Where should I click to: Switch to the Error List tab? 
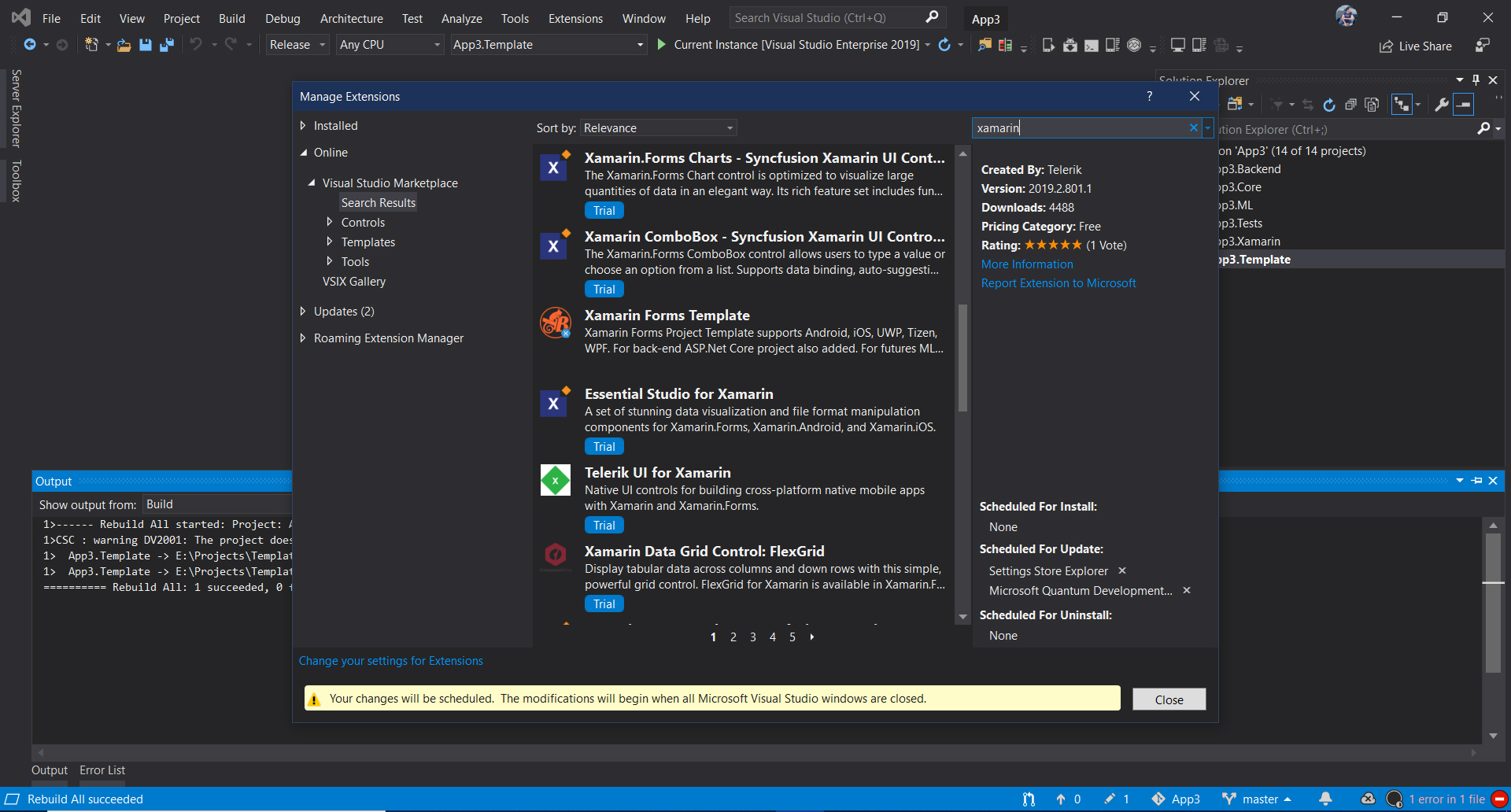point(102,770)
